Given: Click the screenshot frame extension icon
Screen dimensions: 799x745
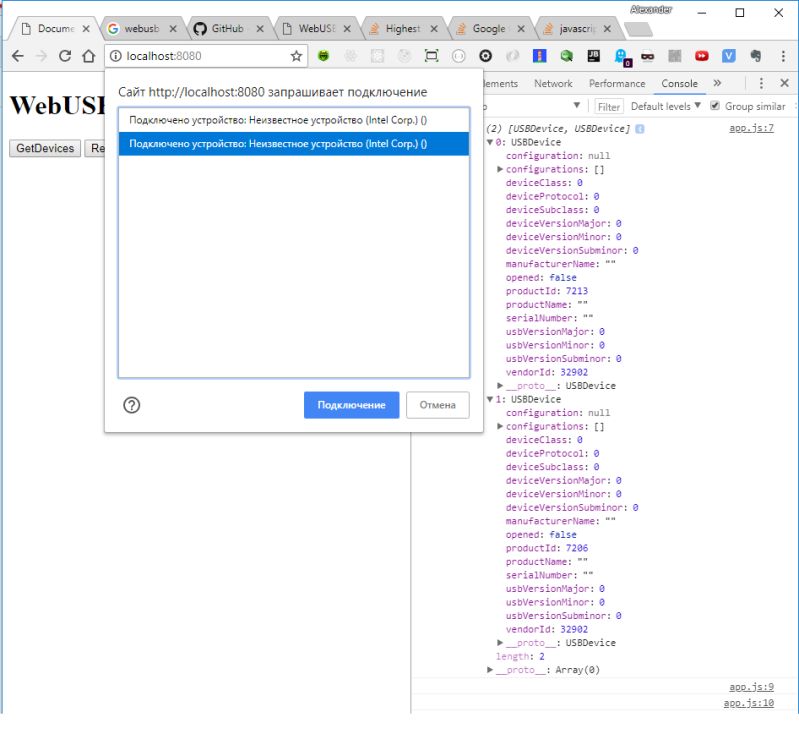Looking at the screenshot, I should [x=432, y=56].
